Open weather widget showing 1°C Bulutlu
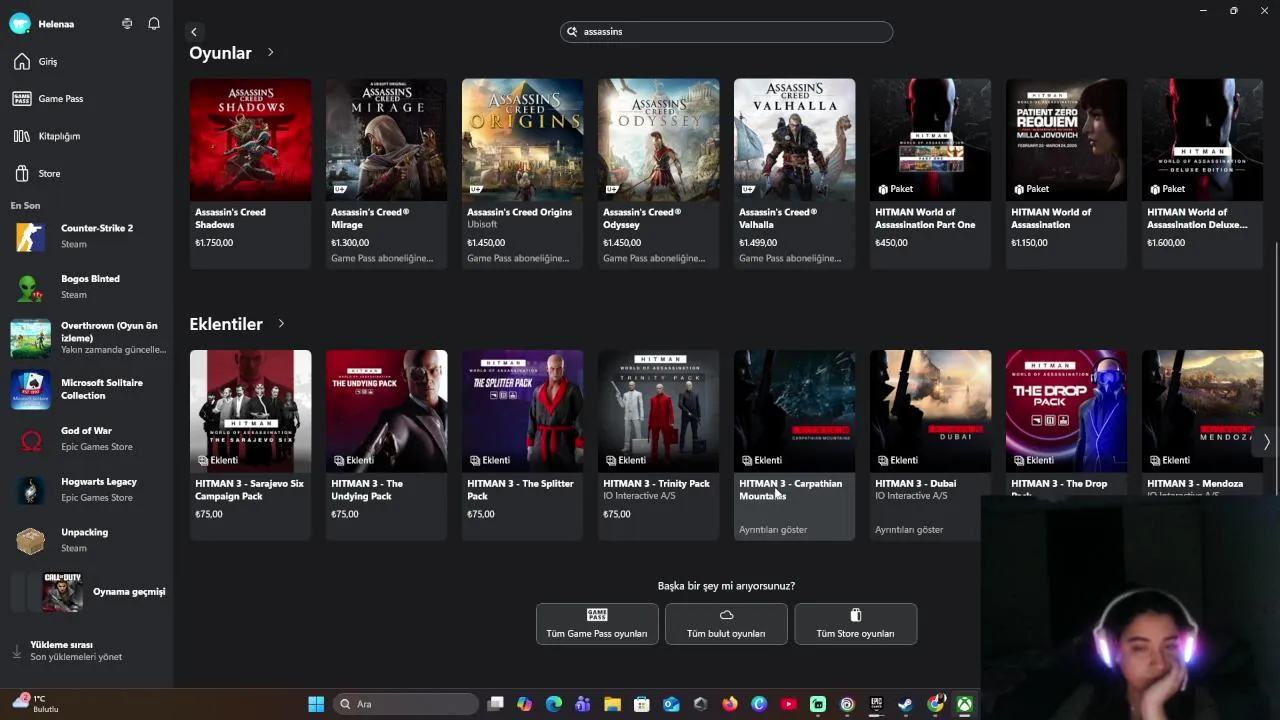1280x720 pixels. point(36,703)
